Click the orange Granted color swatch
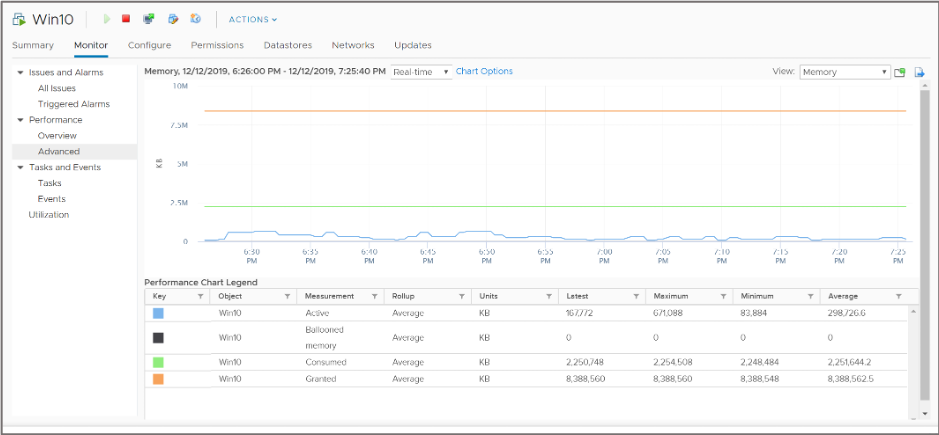 [158, 379]
